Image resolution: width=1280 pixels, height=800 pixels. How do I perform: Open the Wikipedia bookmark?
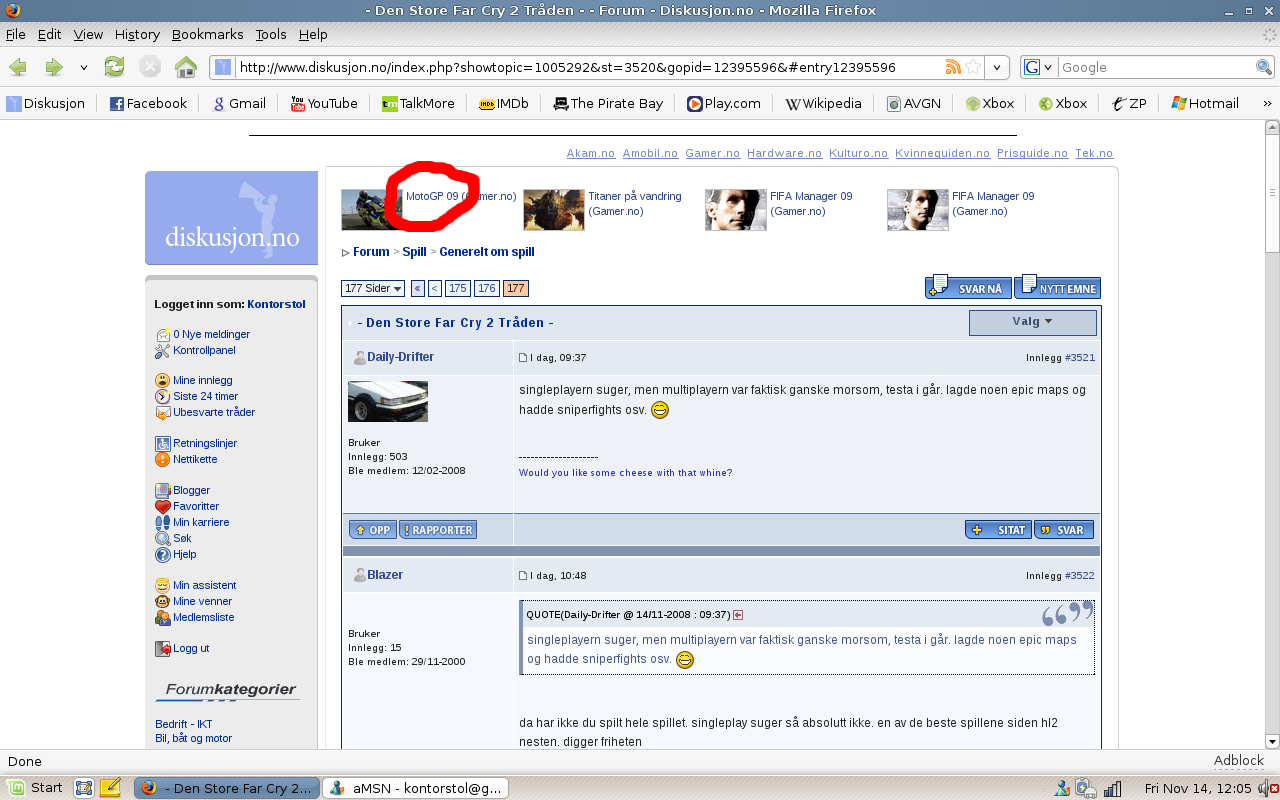[823, 103]
